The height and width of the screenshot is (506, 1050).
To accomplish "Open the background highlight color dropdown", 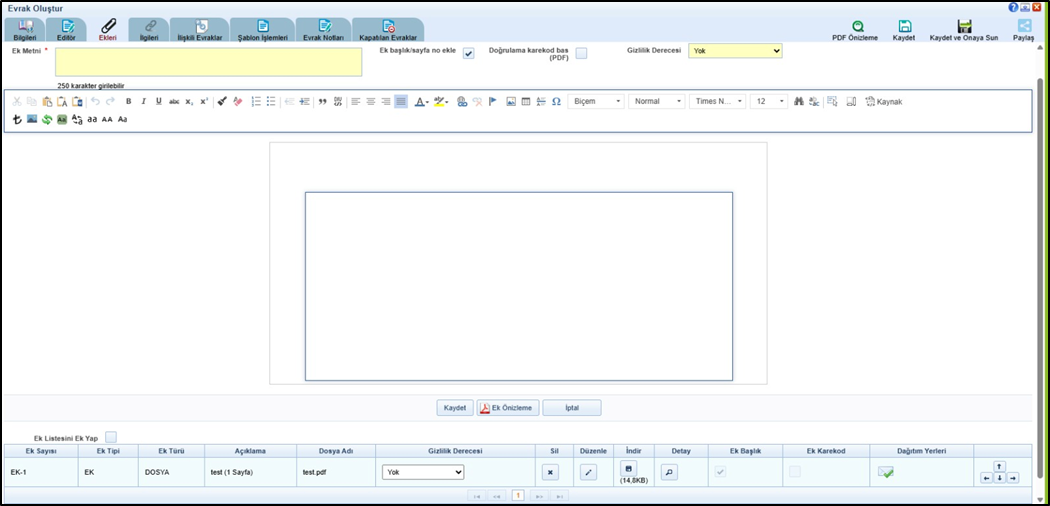I will [441, 101].
